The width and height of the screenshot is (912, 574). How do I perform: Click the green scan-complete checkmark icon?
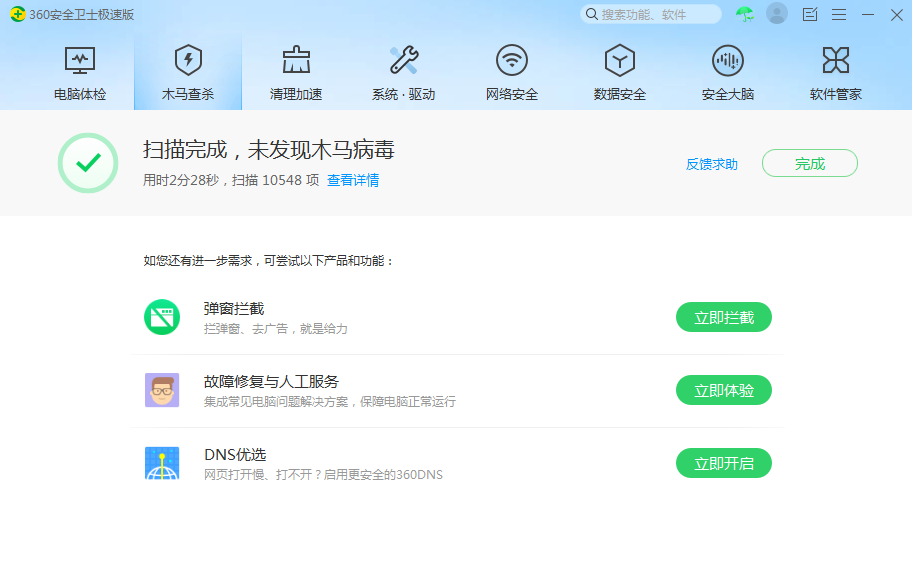(x=88, y=163)
